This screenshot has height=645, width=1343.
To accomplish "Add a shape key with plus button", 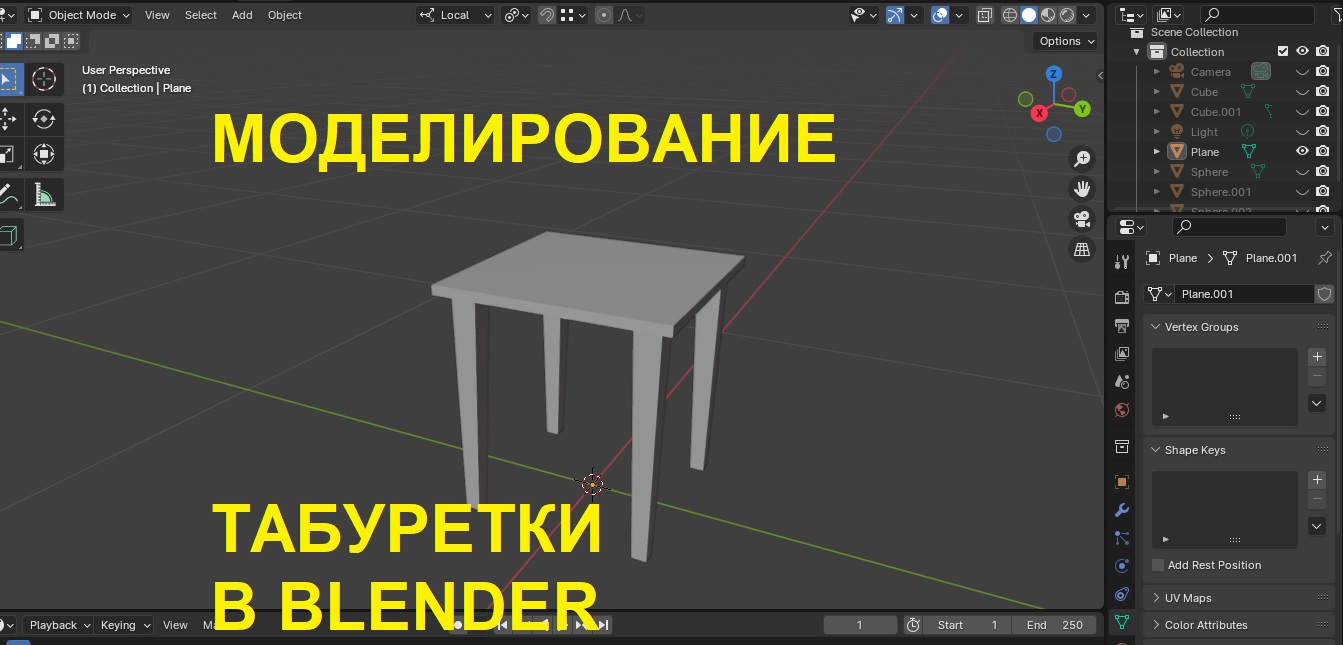I will pyautogui.click(x=1317, y=480).
